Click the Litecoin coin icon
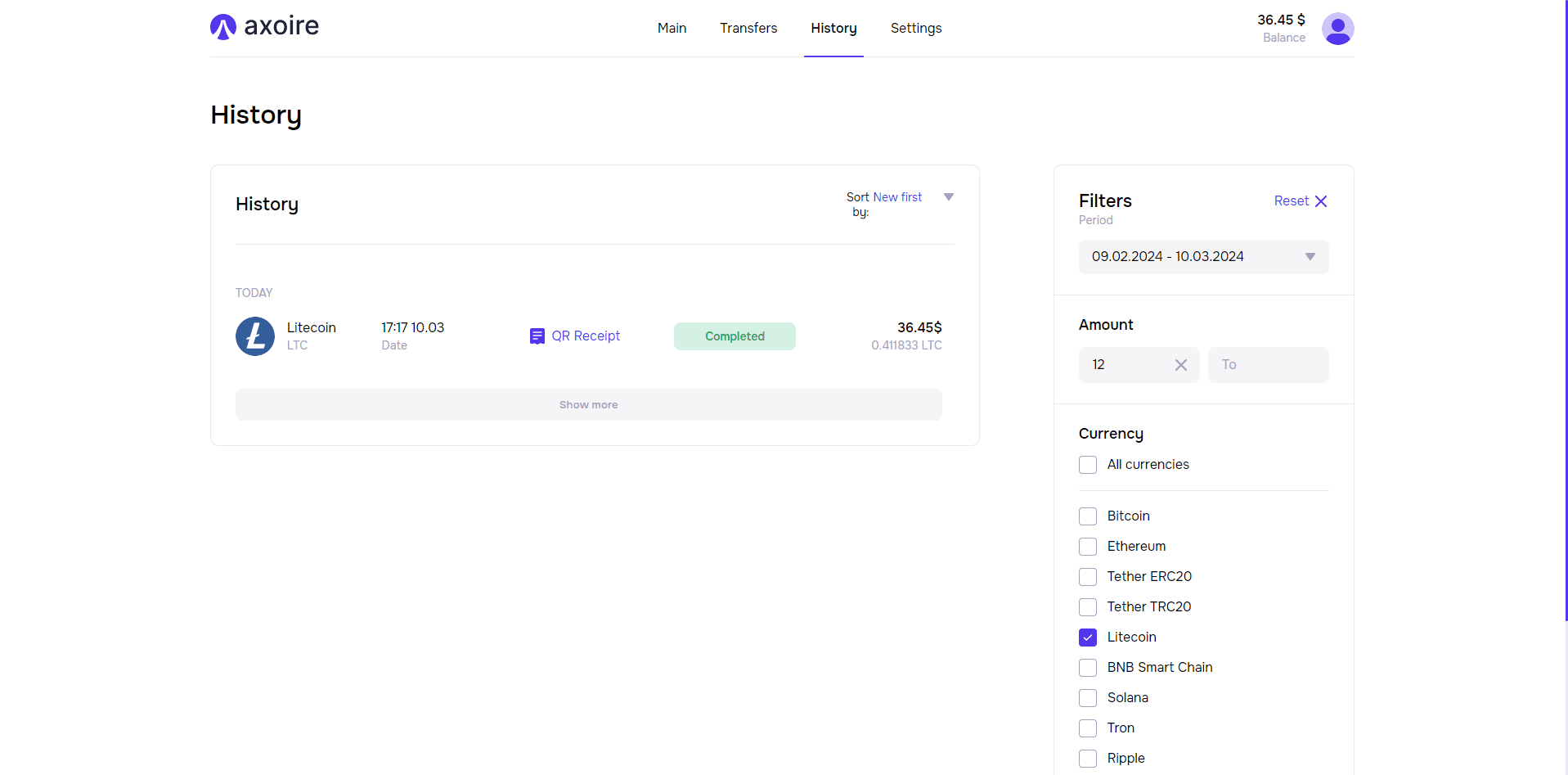 255,336
